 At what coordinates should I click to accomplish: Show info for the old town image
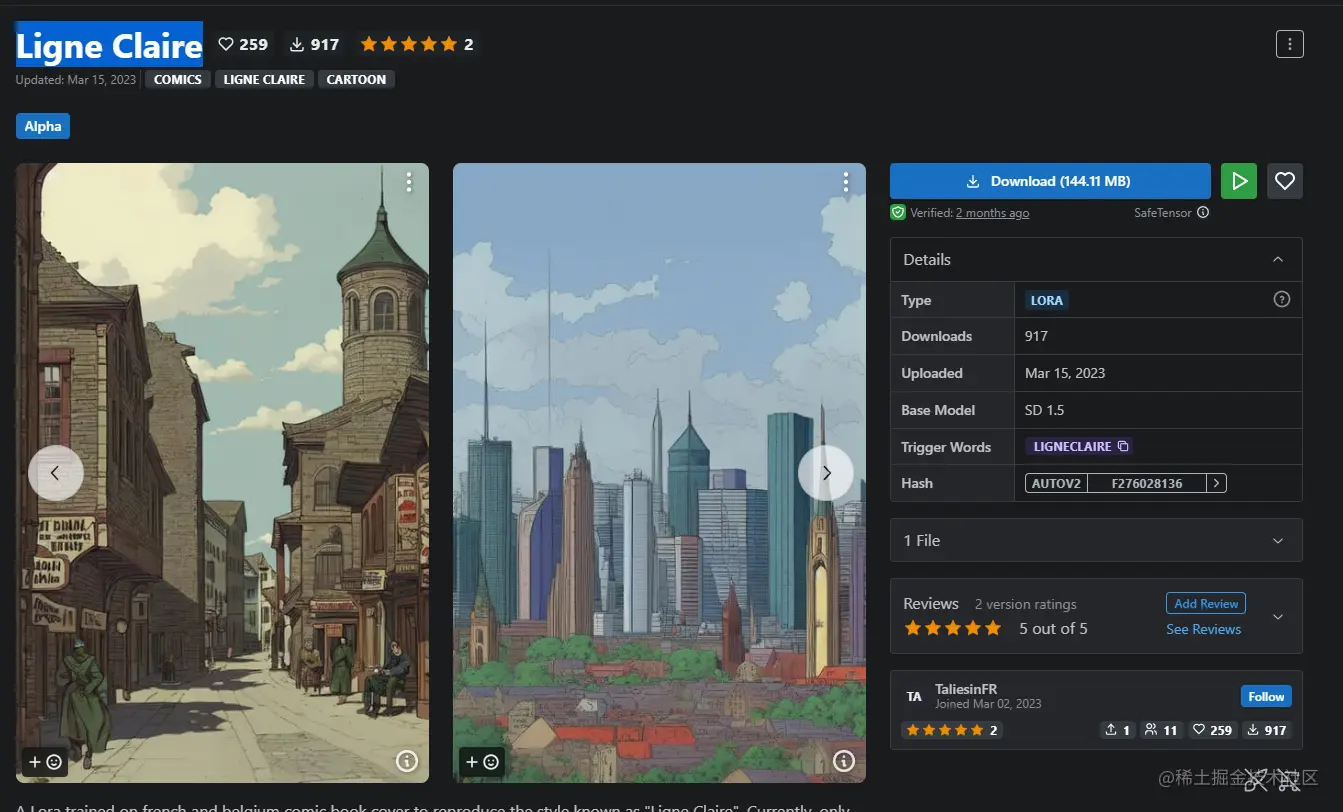click(x=407, y=762)
